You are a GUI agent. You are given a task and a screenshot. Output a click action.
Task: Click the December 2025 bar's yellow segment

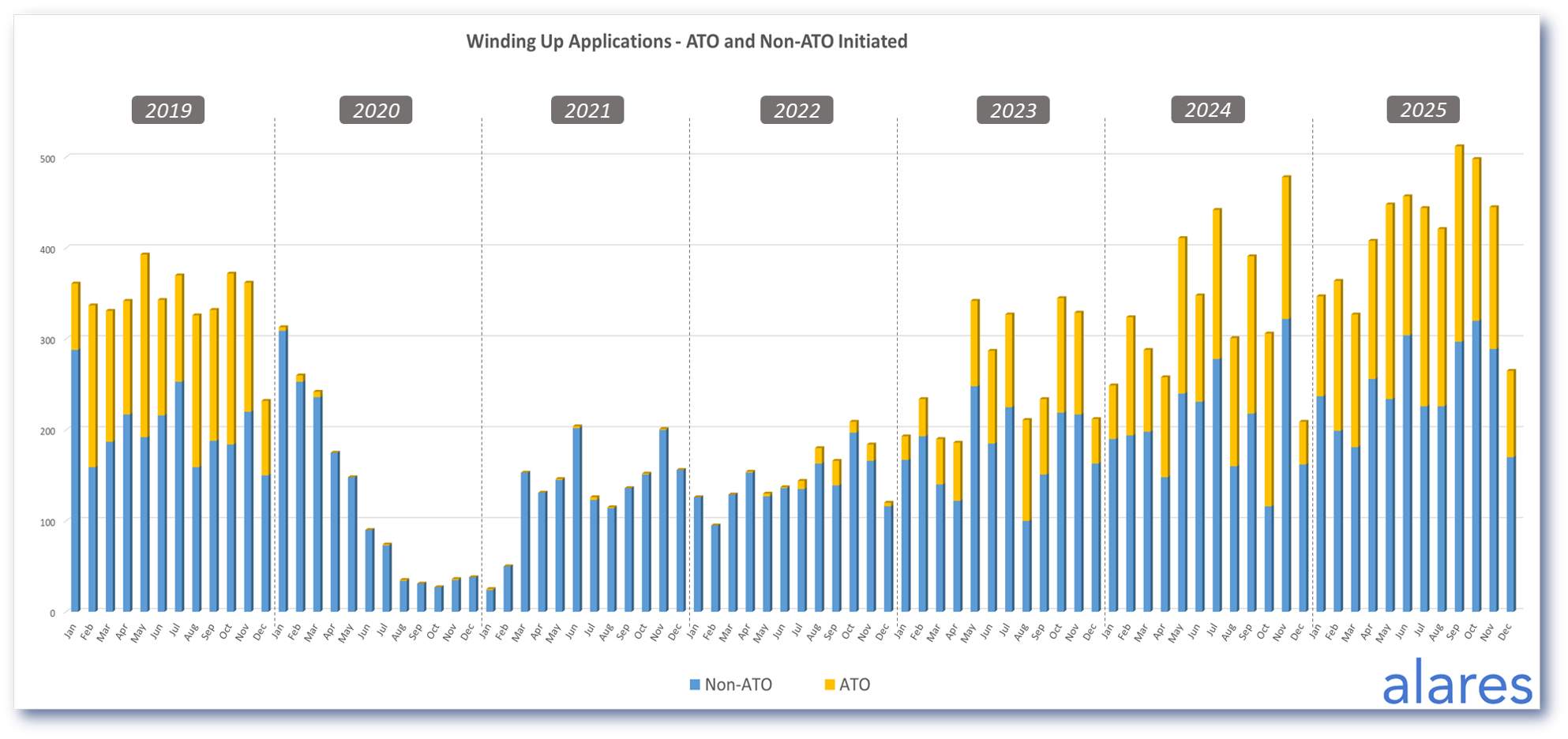(x=1510, y=414)
